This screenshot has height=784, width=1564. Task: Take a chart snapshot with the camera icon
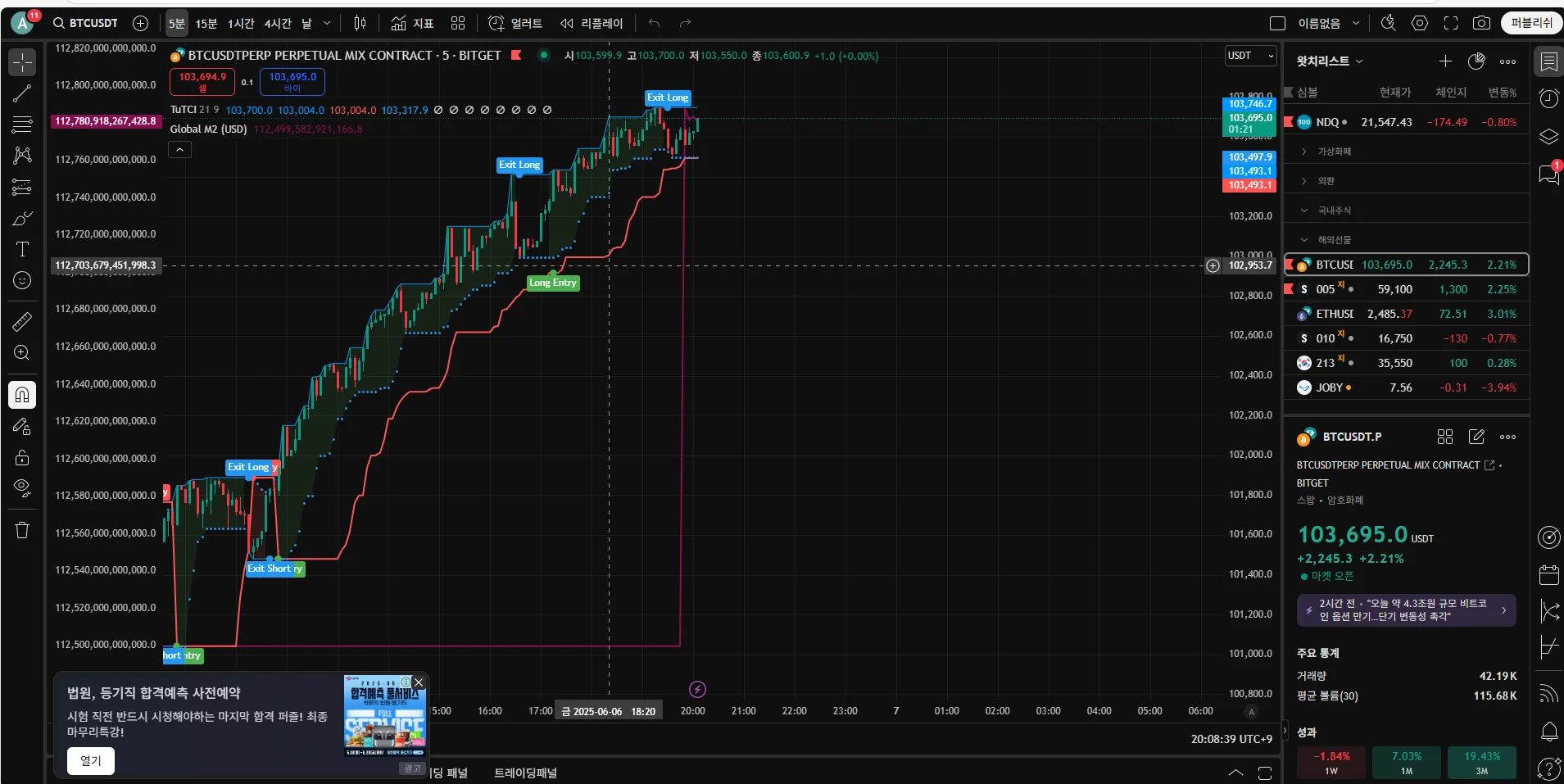point(1481,23)
